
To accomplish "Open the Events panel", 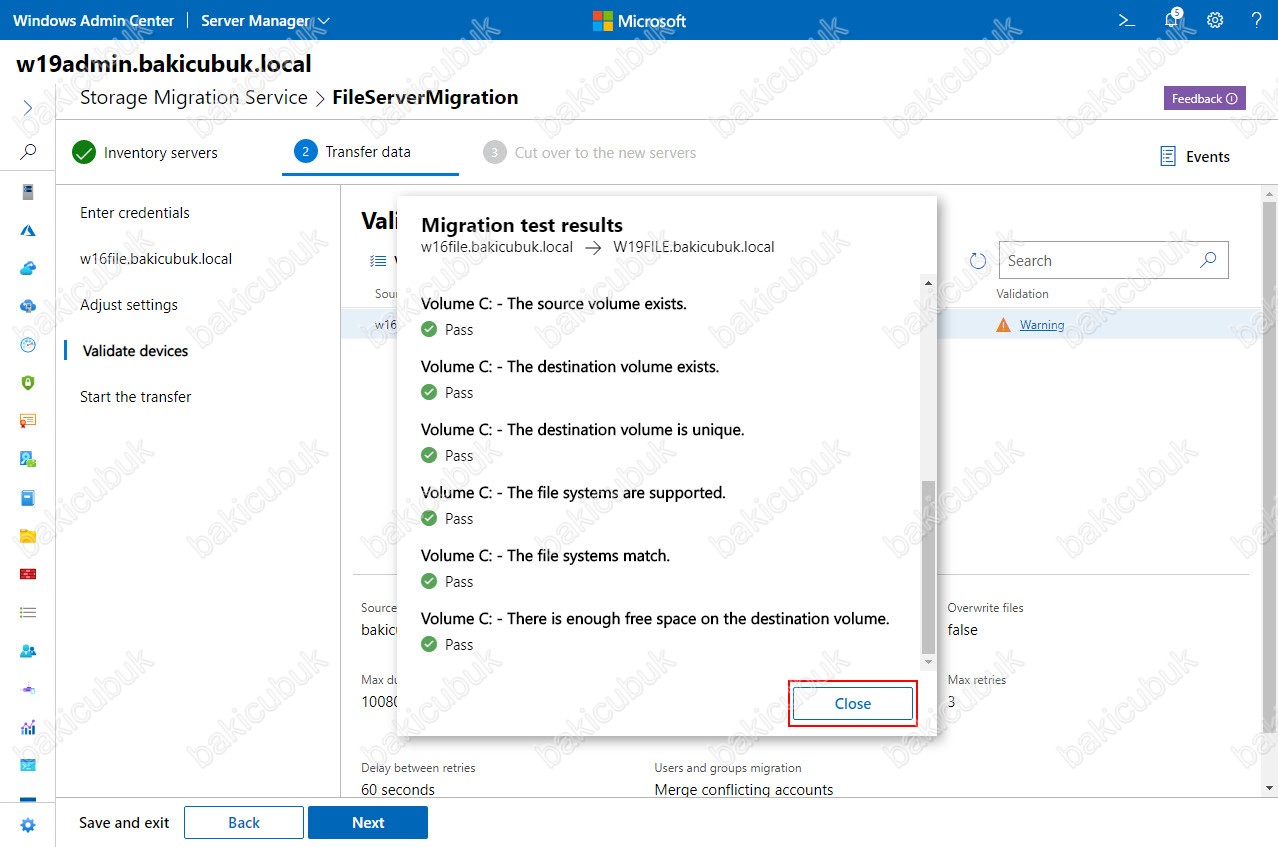I will pyautogui.click(x=1195, y=156).
